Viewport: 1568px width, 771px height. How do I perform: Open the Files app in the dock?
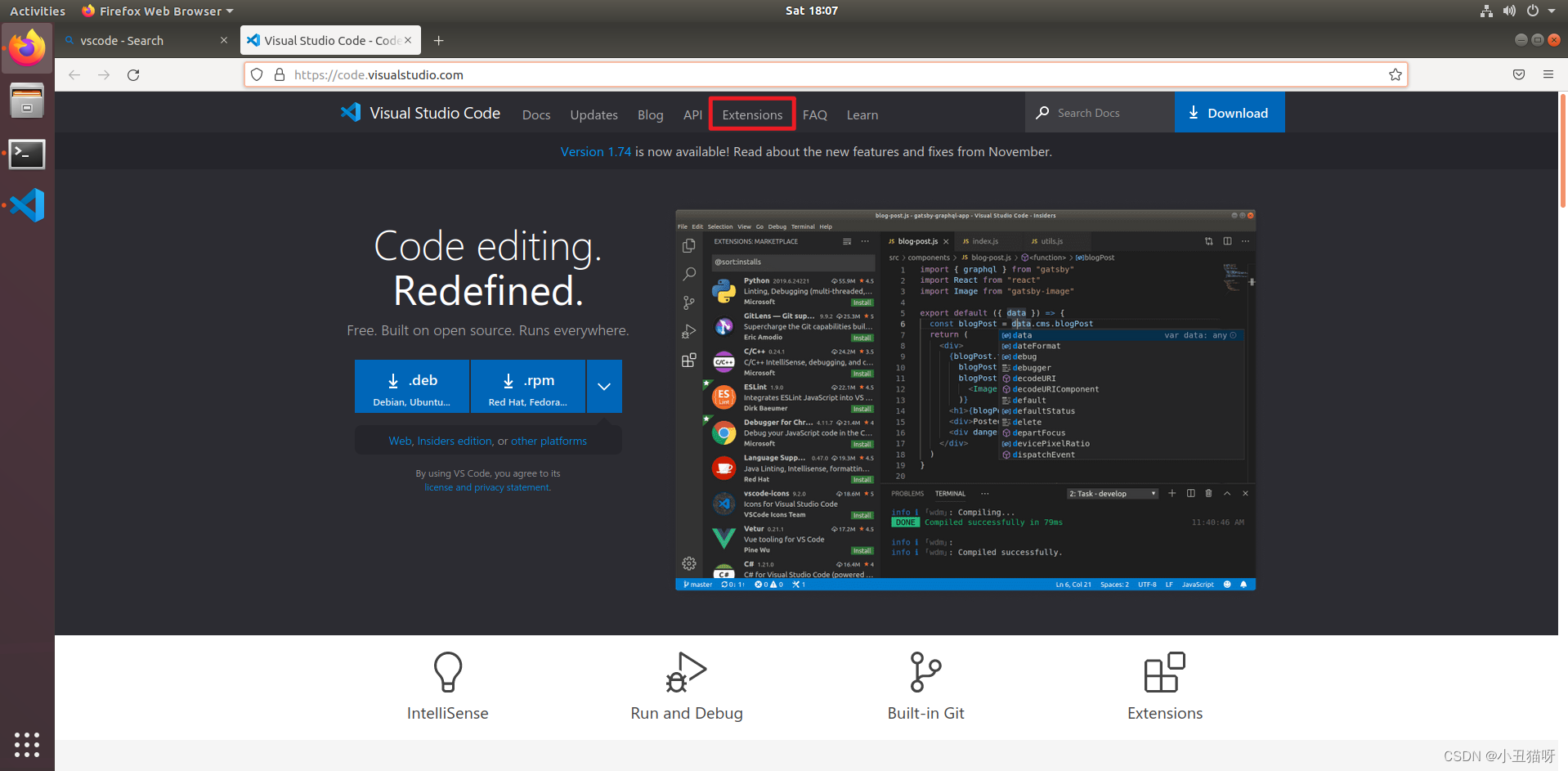(27, 101)
